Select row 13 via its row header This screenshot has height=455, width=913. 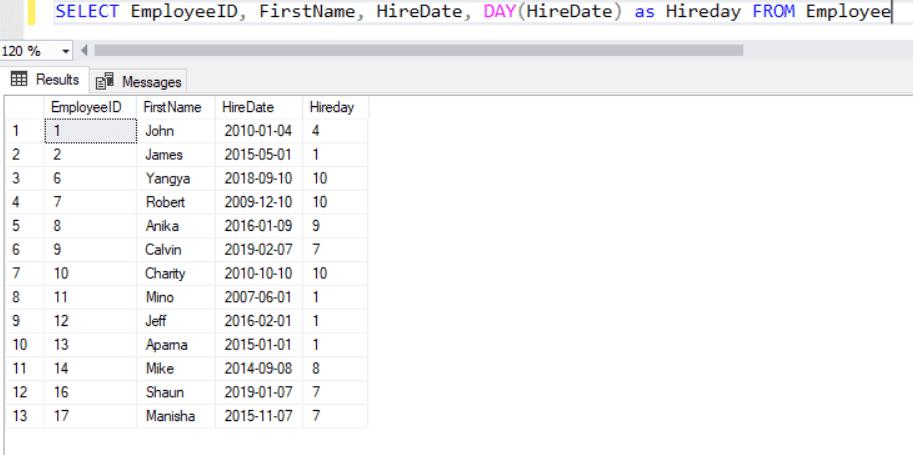[x=22, y=417]
